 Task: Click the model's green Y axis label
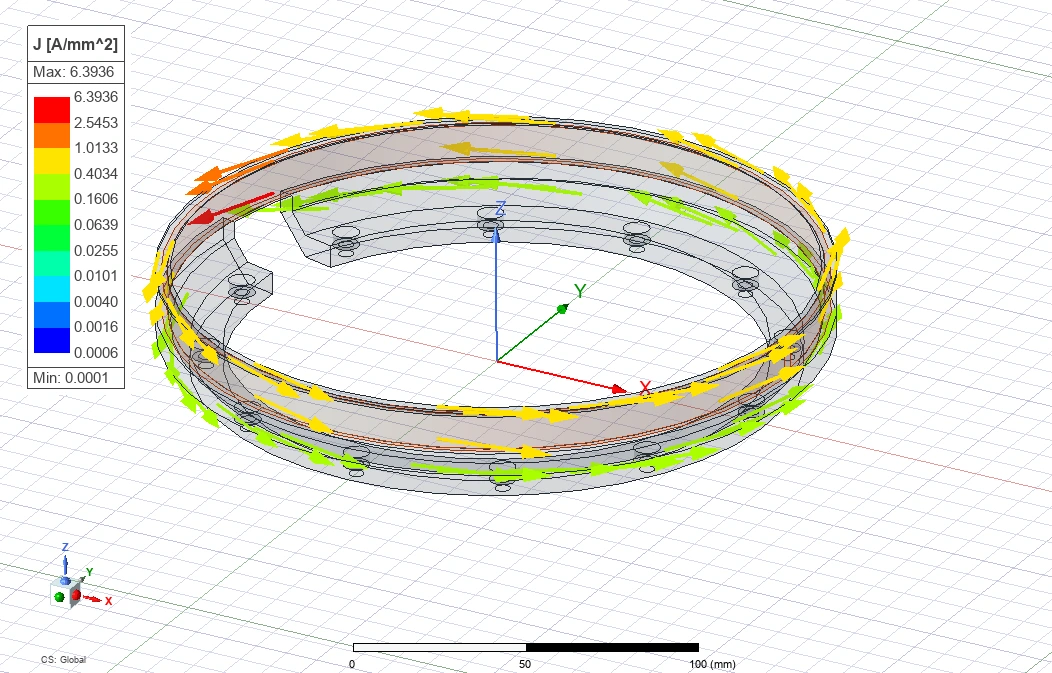[x=580, y=291]
